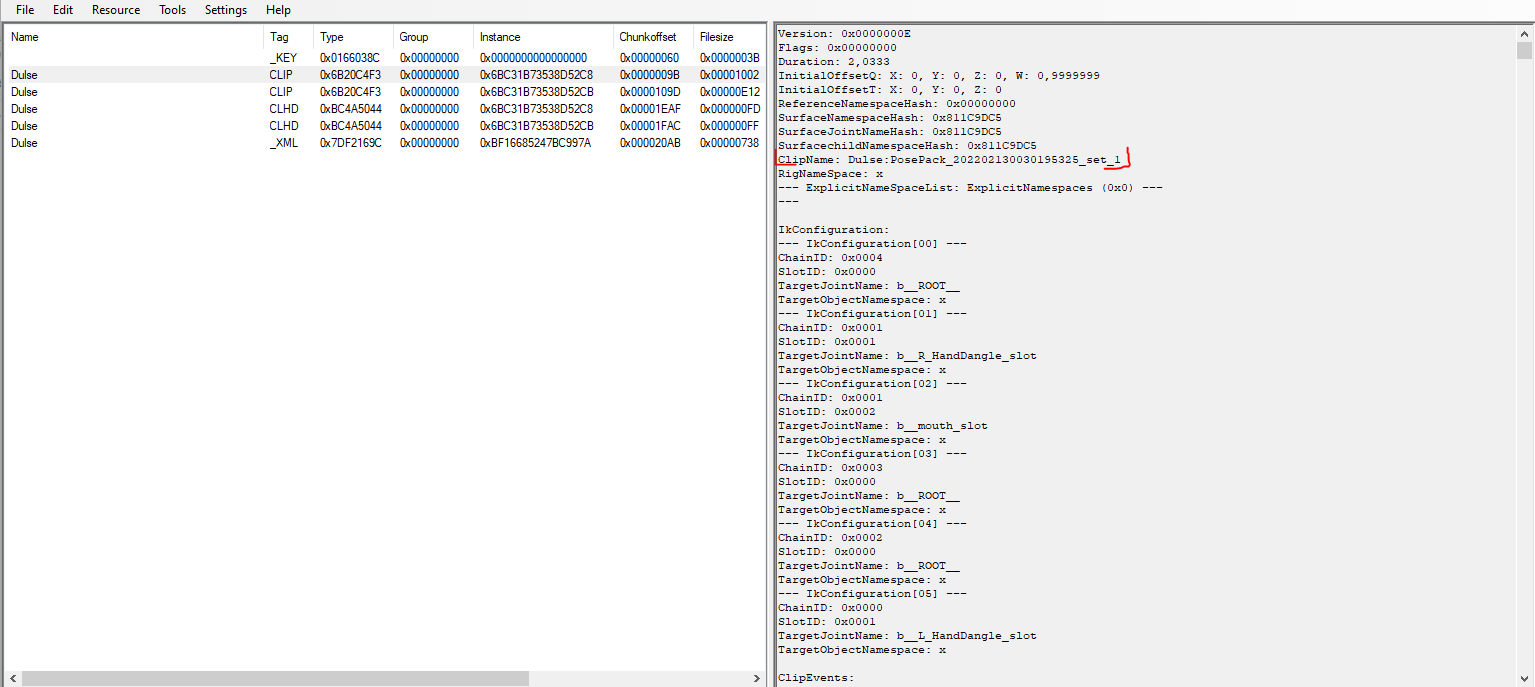Click filesize value 0x00001002
This screenshot has width=1535, height=687.
(730, 75)
